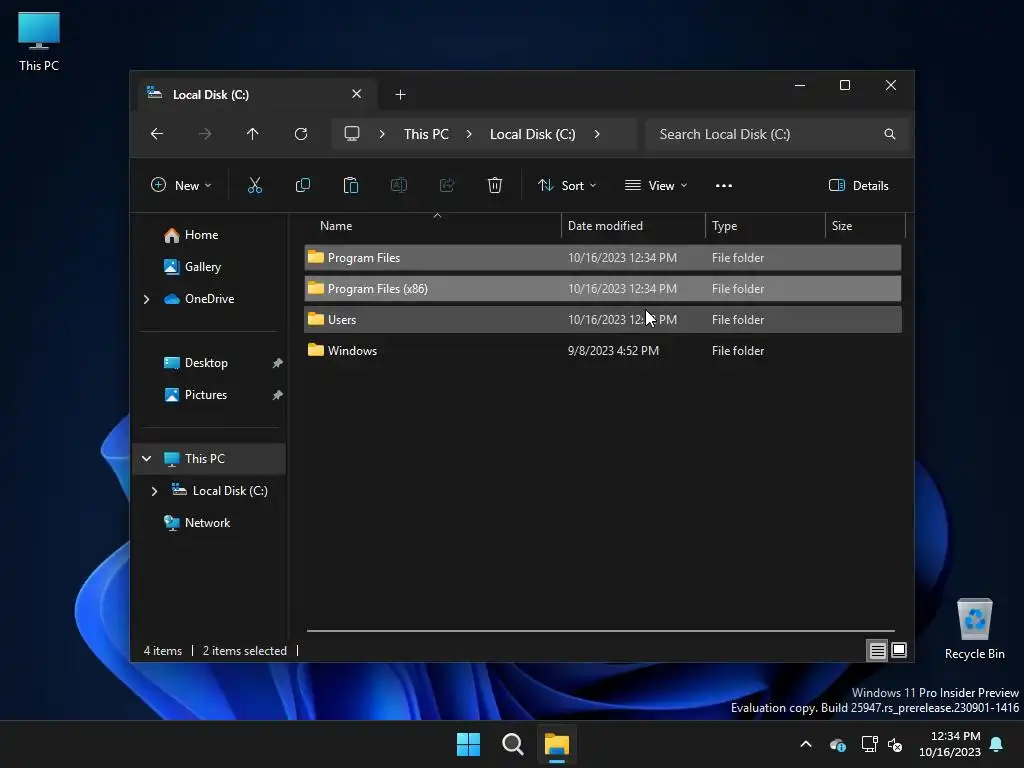Sort by Size column header
The image size is (1024, 768).
pos(865,226)
